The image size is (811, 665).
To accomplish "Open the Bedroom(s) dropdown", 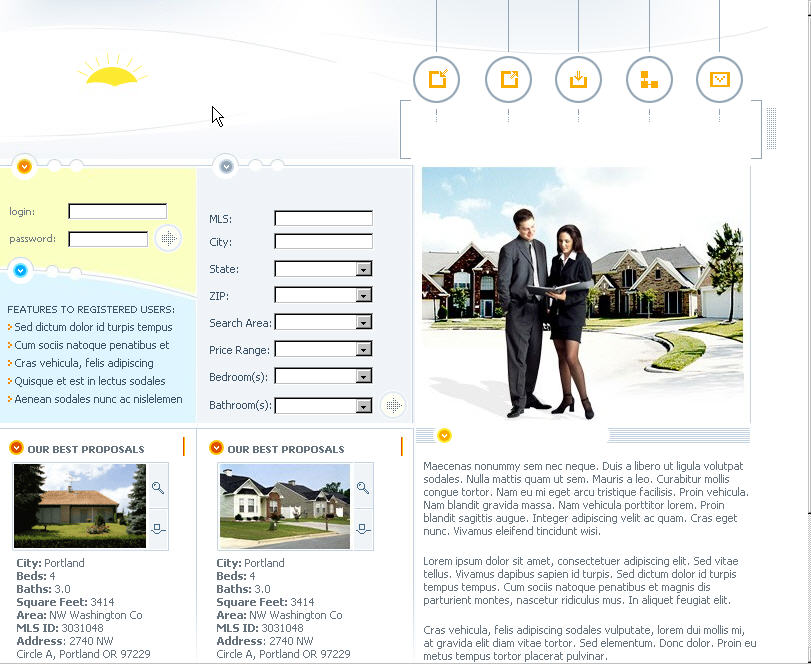I will [323, 376].
